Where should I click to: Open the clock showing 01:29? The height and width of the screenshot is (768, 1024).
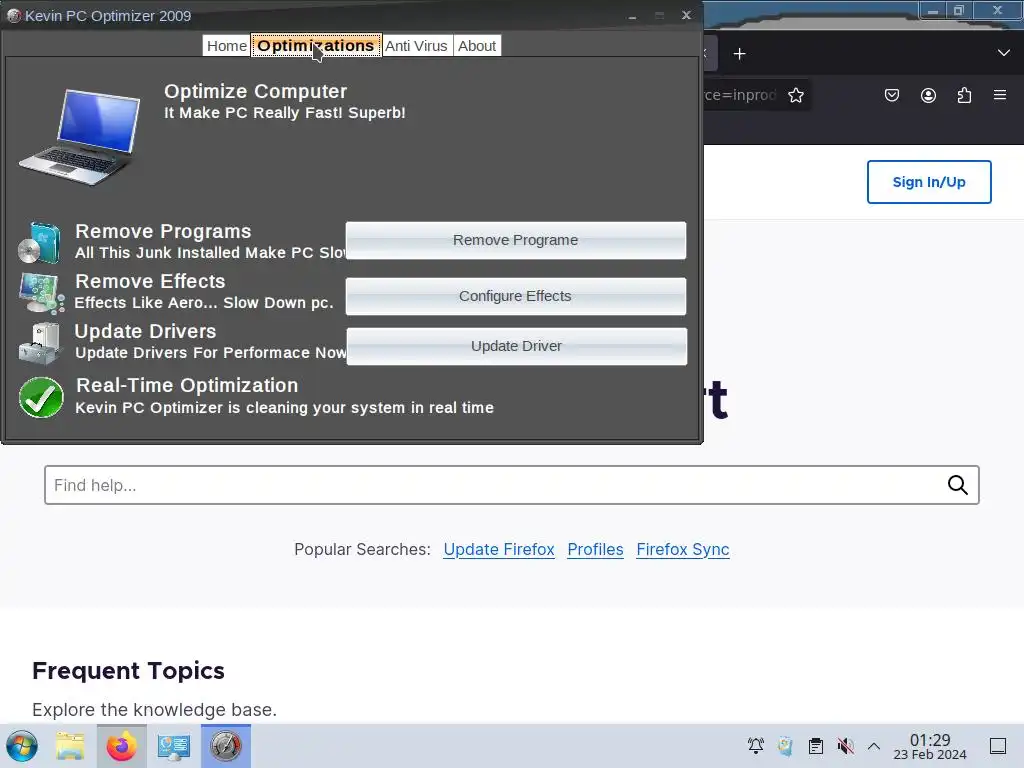coord(930,746)
